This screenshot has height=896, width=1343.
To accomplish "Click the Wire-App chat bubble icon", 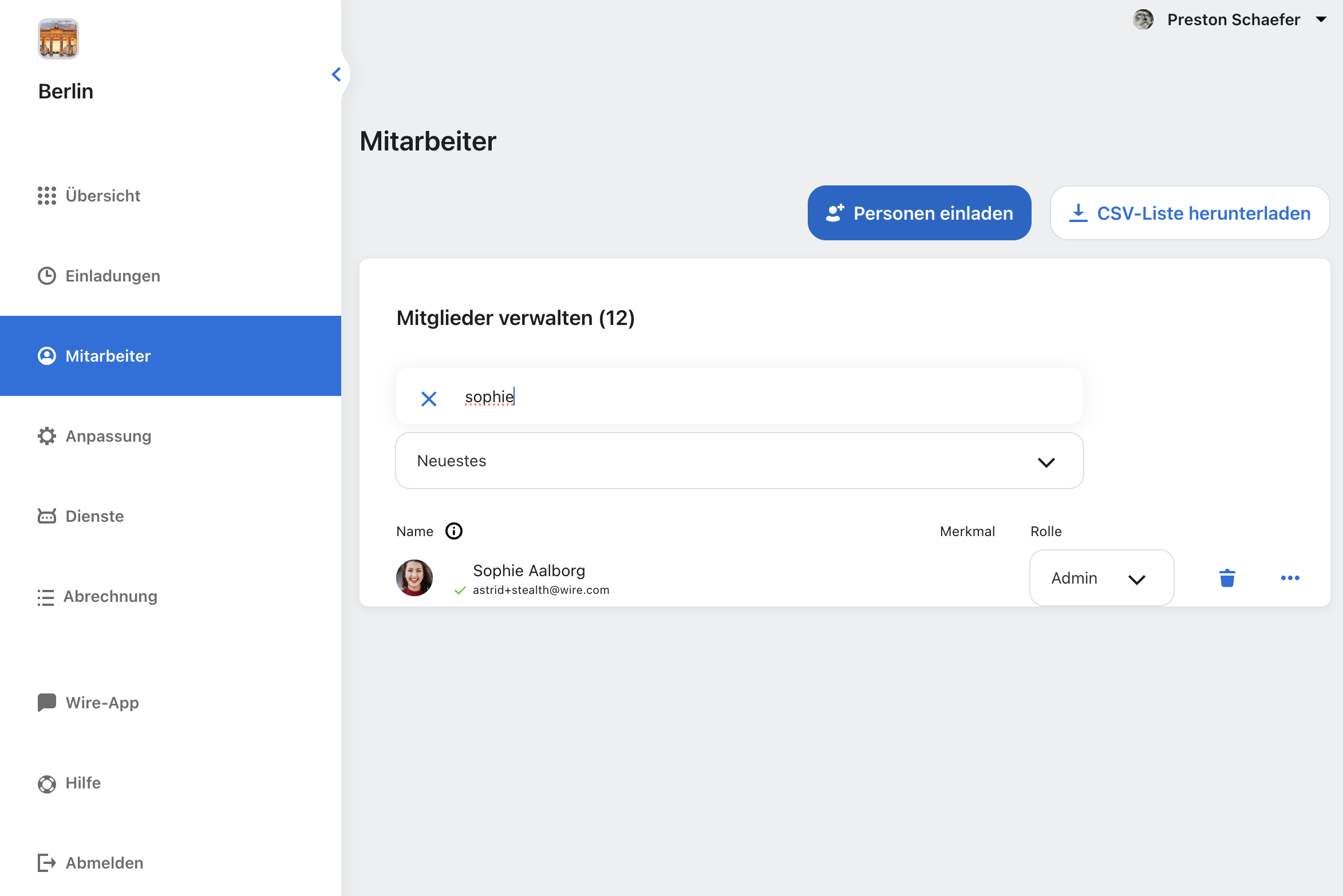I will coord(47,703).
